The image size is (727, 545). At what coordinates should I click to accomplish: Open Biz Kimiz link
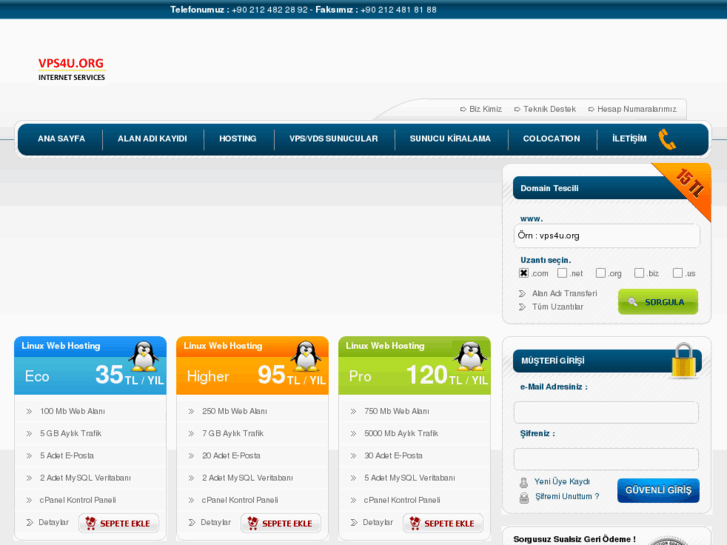click(485, 109)
